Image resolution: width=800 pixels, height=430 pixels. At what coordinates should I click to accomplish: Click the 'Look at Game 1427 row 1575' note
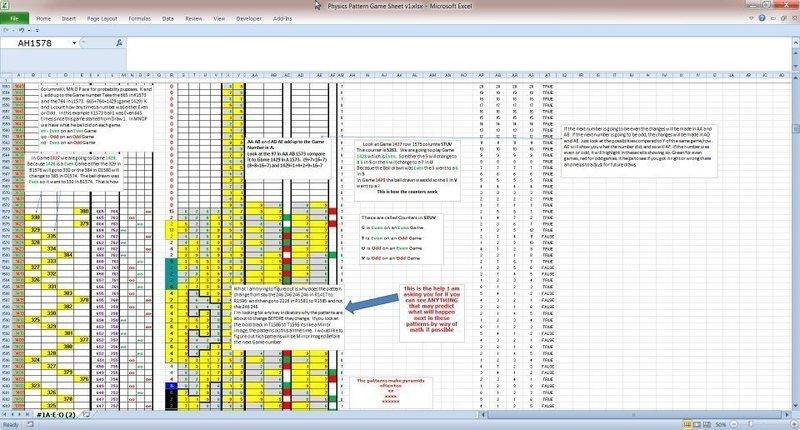[x=407, y=171]
